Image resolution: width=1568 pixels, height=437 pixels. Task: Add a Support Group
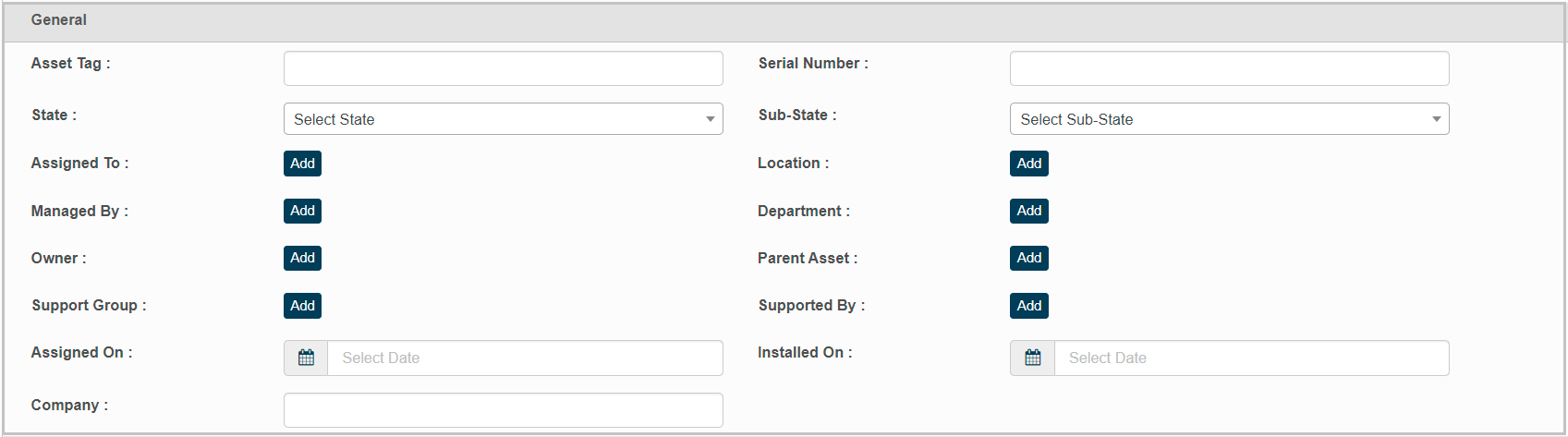pyautogui.click(x=302, y=306)
